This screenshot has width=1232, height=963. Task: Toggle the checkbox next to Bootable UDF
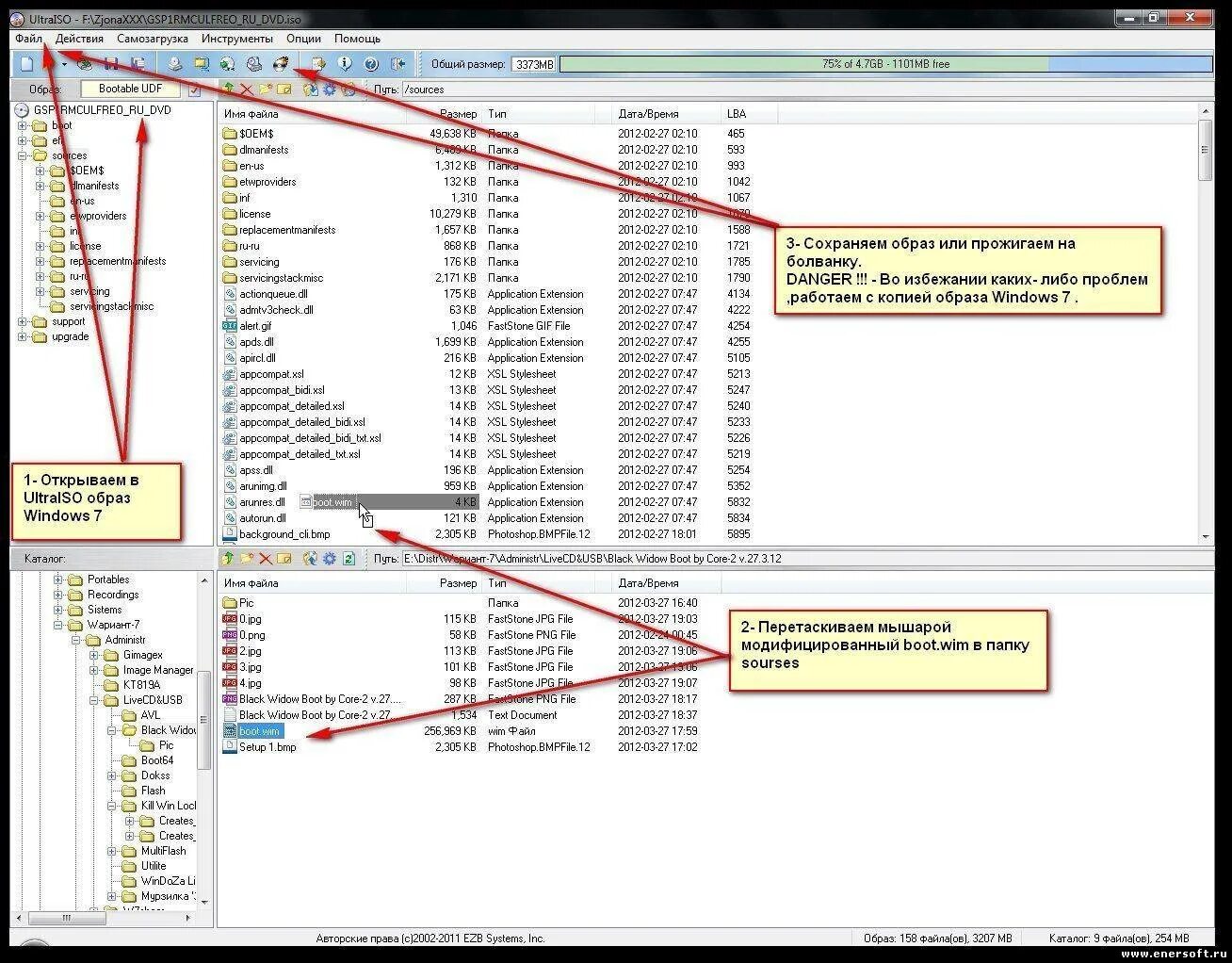click(195, 90)
